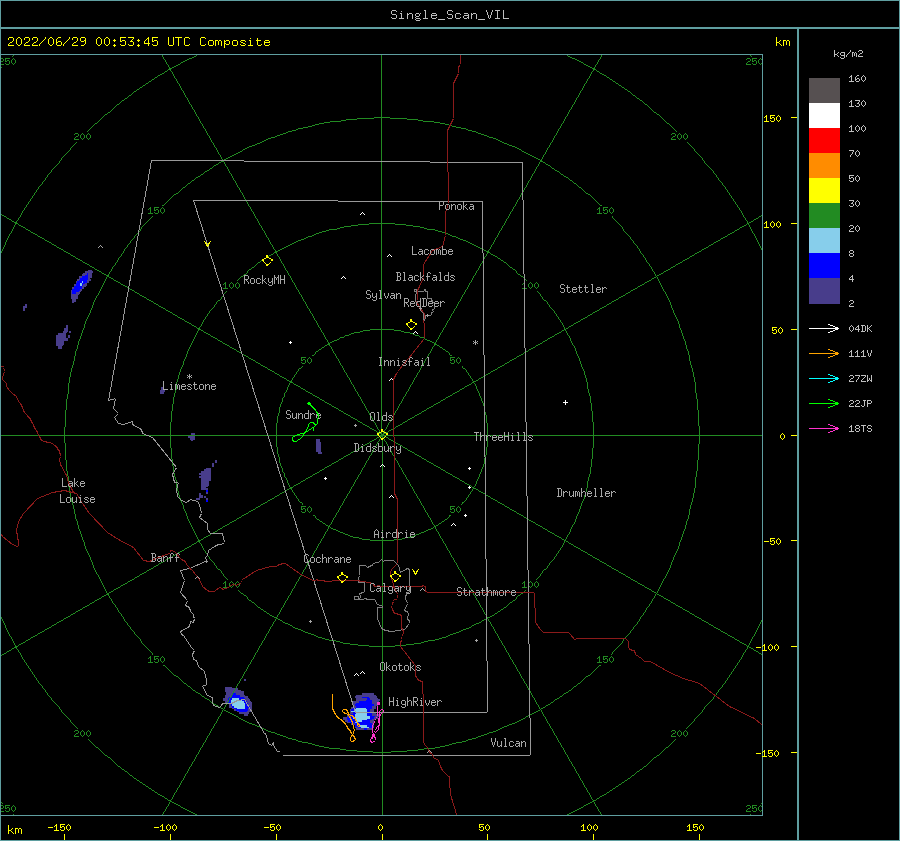Click the red 70-100 legend swatch
900x841 pixels.
824,141
